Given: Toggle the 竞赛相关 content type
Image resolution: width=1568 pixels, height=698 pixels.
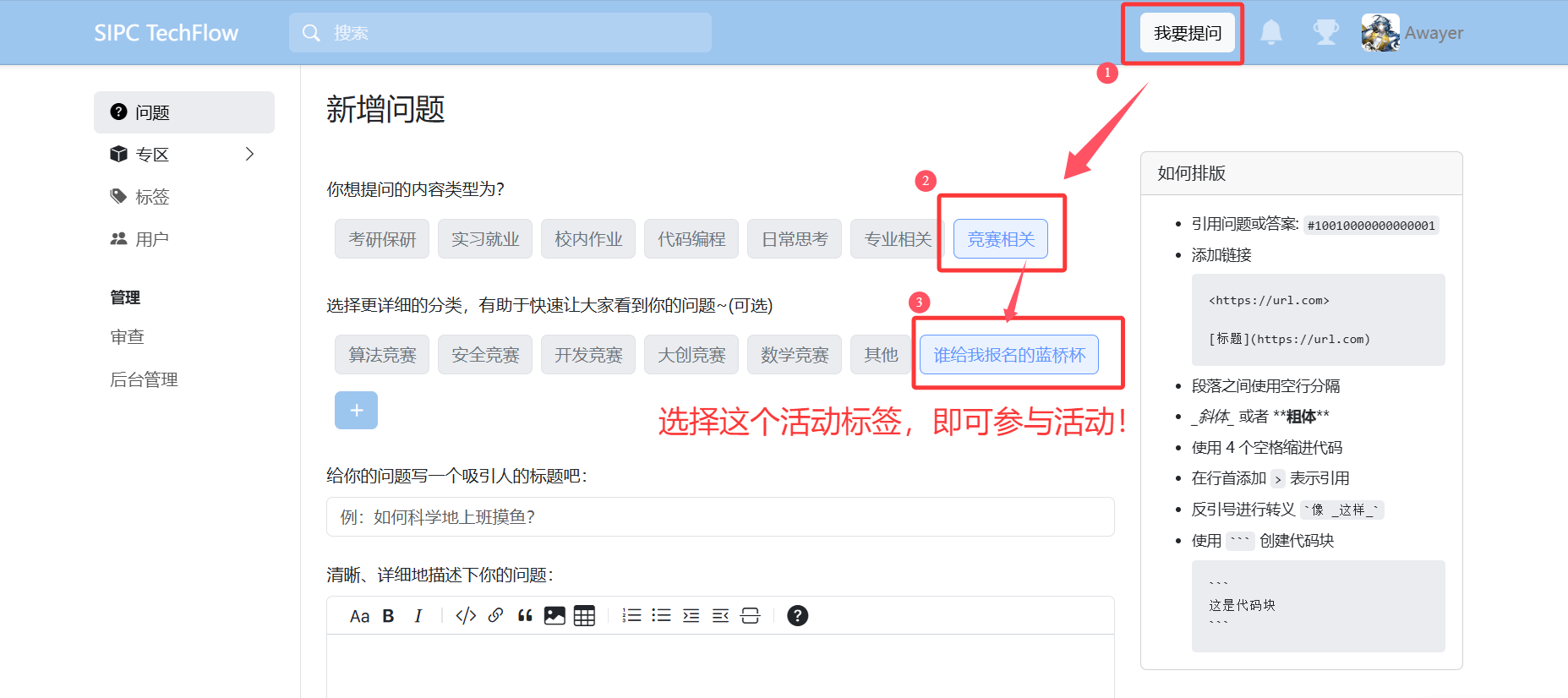Looking at the screenshot, I should (1001, 239).
